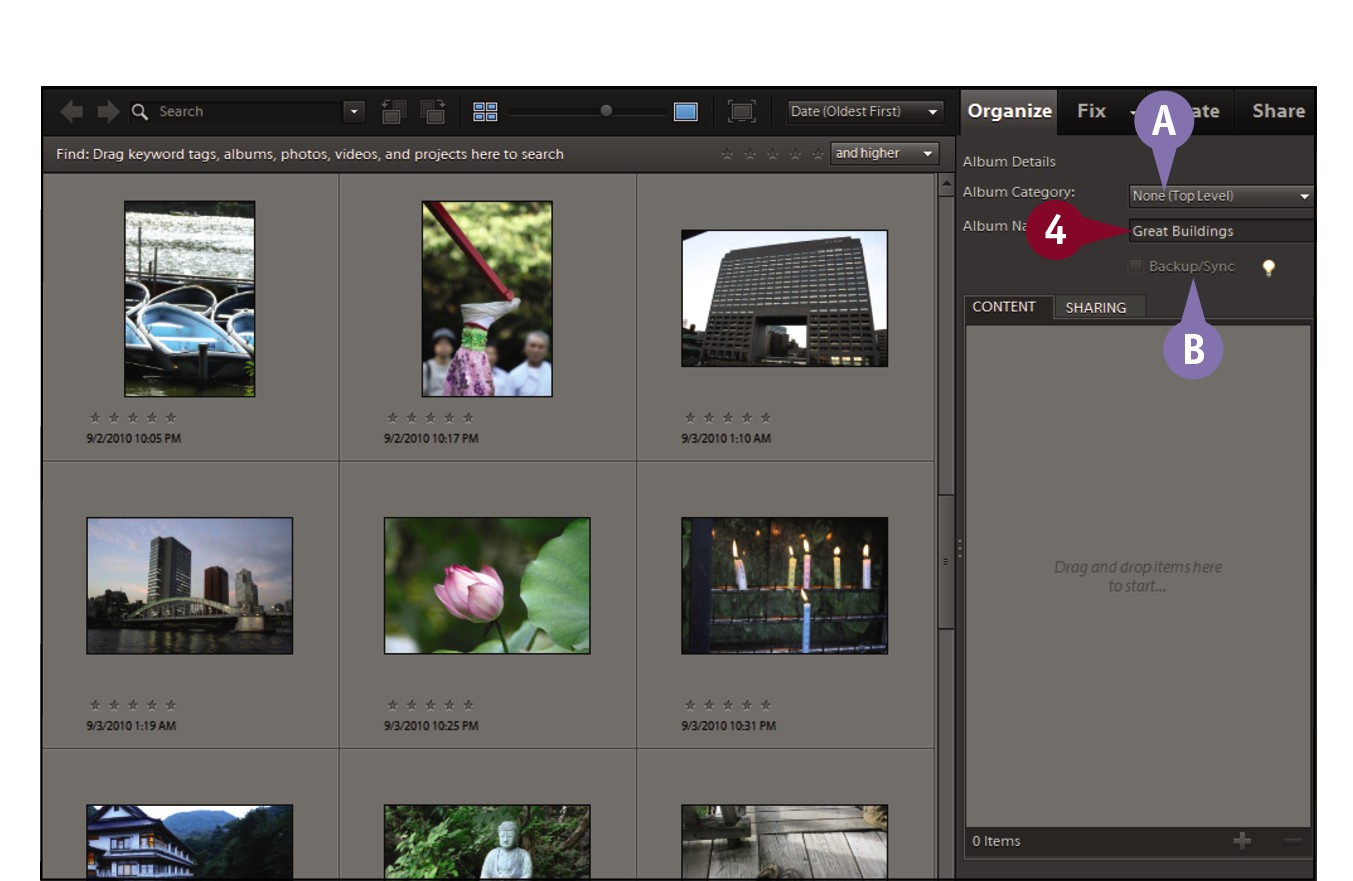The width and height of the screenshot is (1353, 881).
Task: Click the Album Name field 'Great Buildings'
Action: pyautogui.click(x=1221, y=231)
